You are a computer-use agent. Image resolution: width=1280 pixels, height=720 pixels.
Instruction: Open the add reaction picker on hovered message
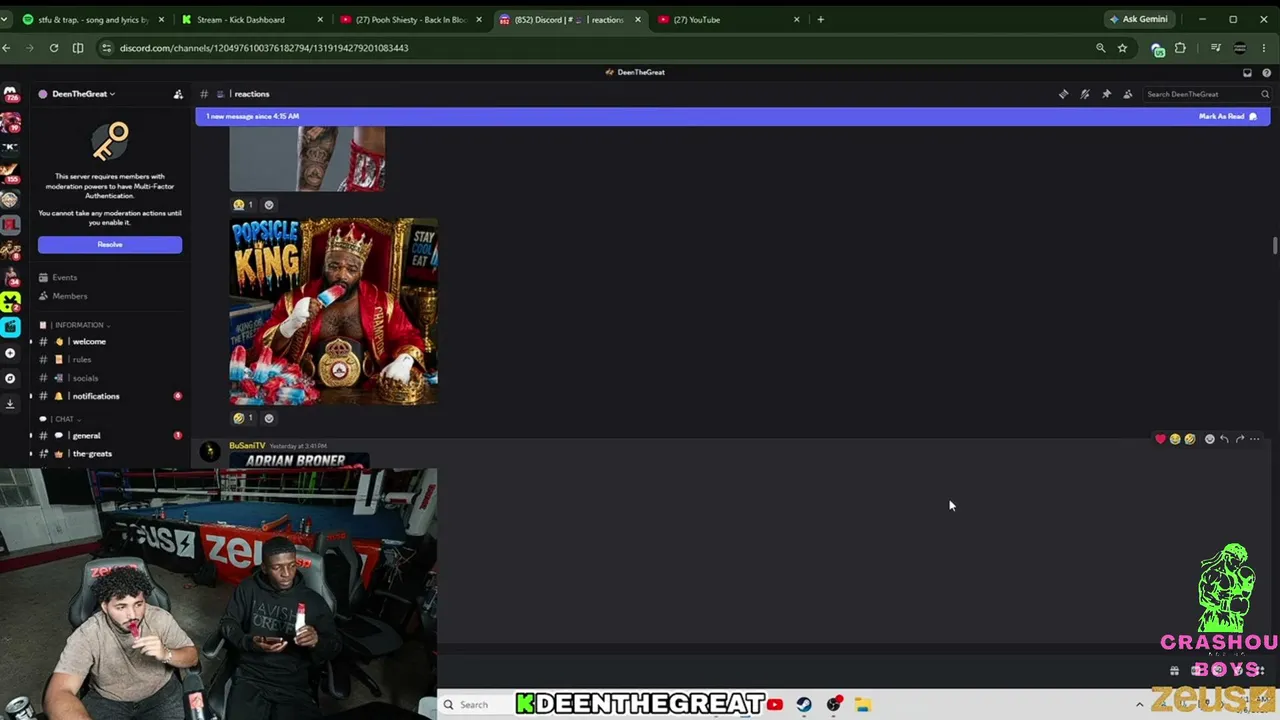click(x=1209, y=439)
